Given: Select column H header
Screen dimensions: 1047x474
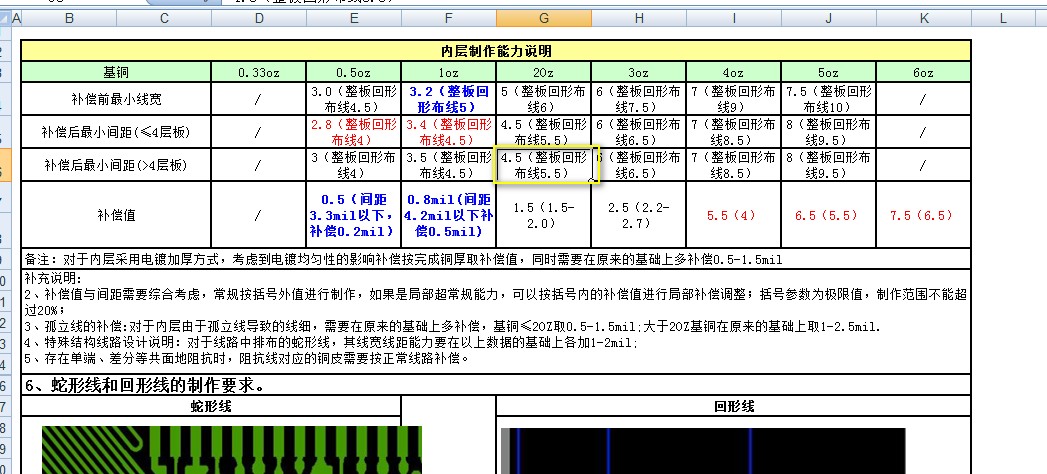Looking at the screenshot, I should (x=639, y=19).
